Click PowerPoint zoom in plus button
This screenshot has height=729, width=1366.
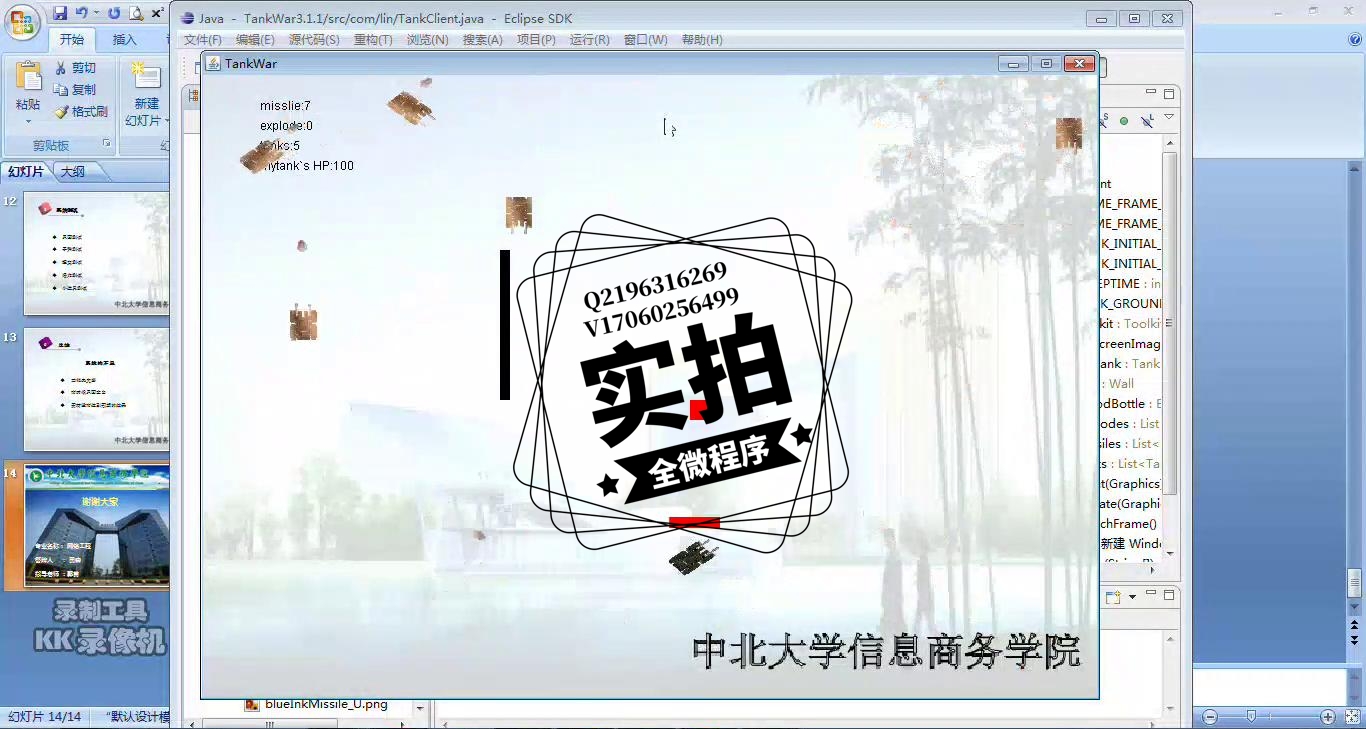pyautogui.click(x=1328, y=717)
